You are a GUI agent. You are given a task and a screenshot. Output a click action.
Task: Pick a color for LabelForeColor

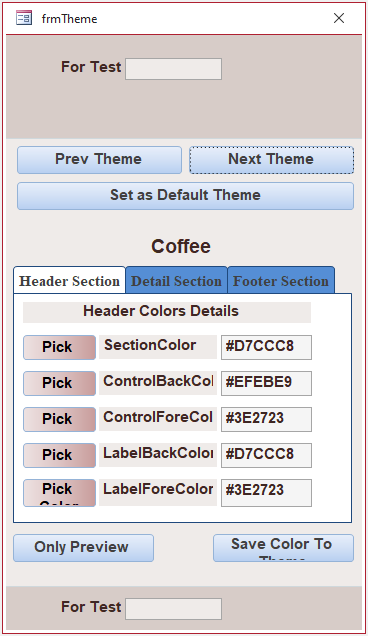[x=59, y=493]
